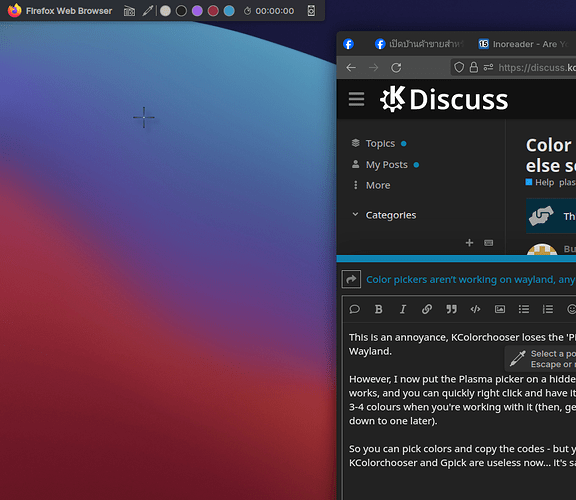Pick the purple swatch in the top panel
Image resolution: width=576 pixels, height=500 pixels.
pos(197,11)
